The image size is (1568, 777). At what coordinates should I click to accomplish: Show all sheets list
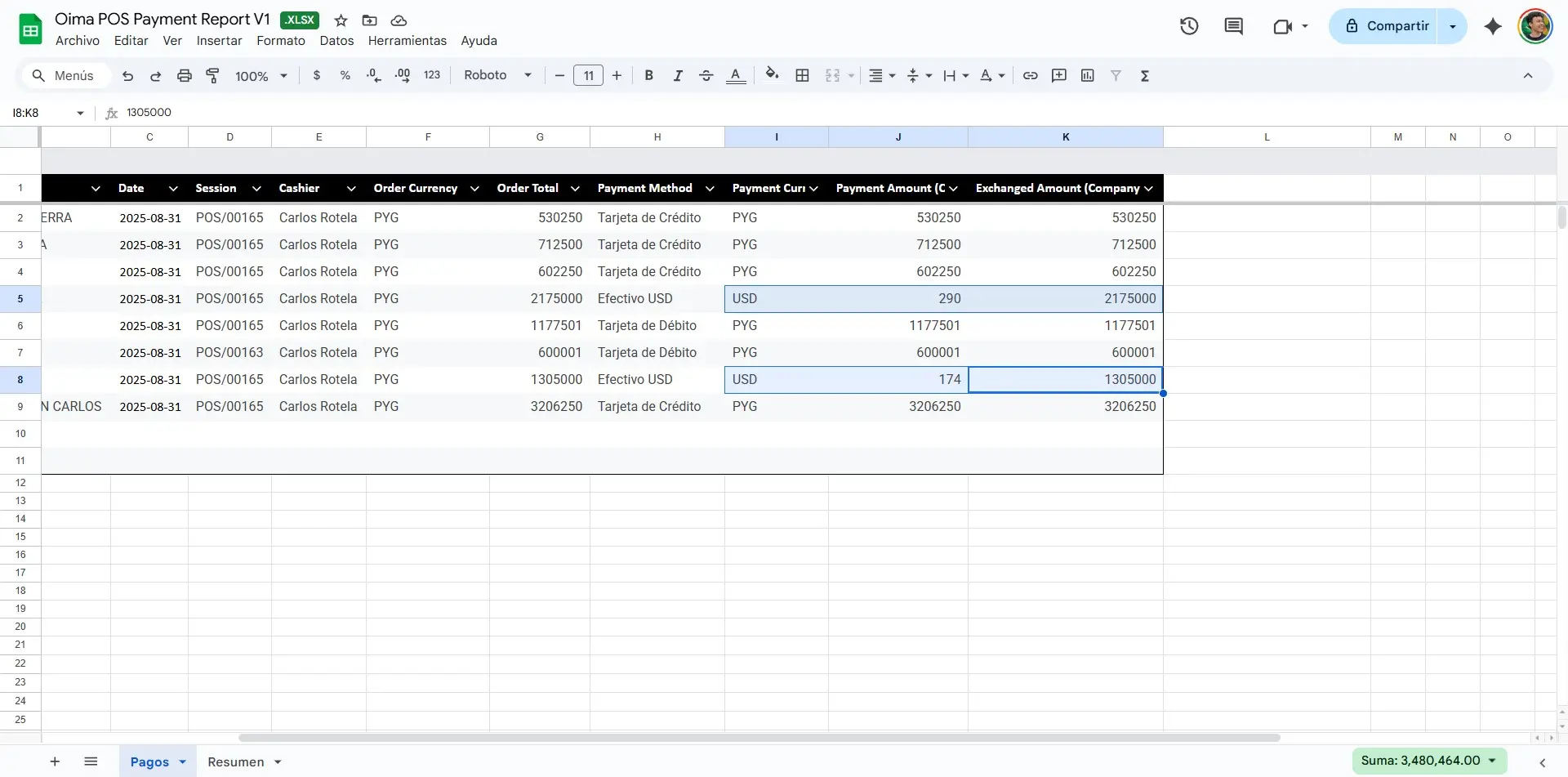point(91,761)
